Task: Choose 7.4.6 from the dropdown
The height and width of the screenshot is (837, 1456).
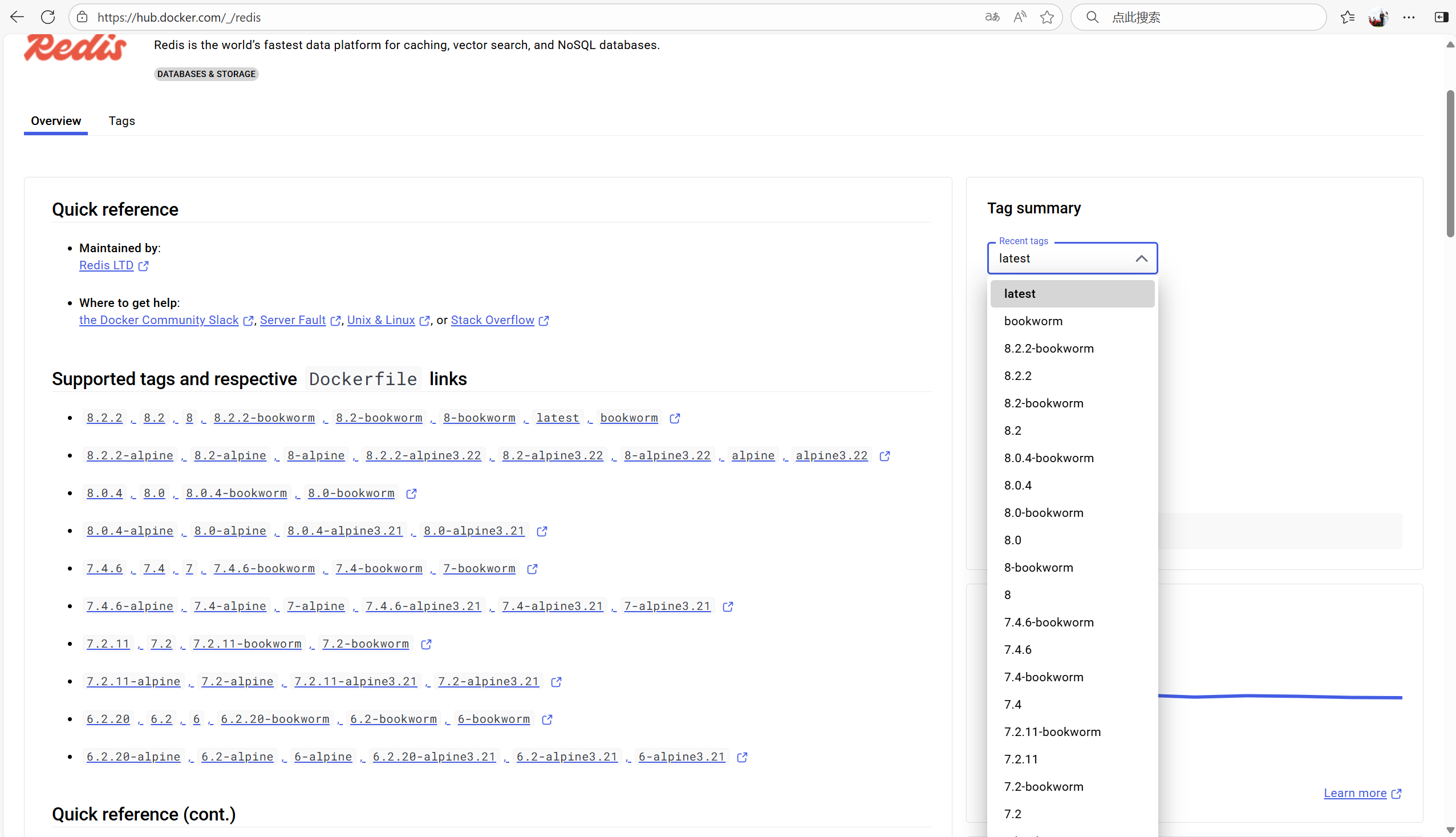Action: (1017, 650)
